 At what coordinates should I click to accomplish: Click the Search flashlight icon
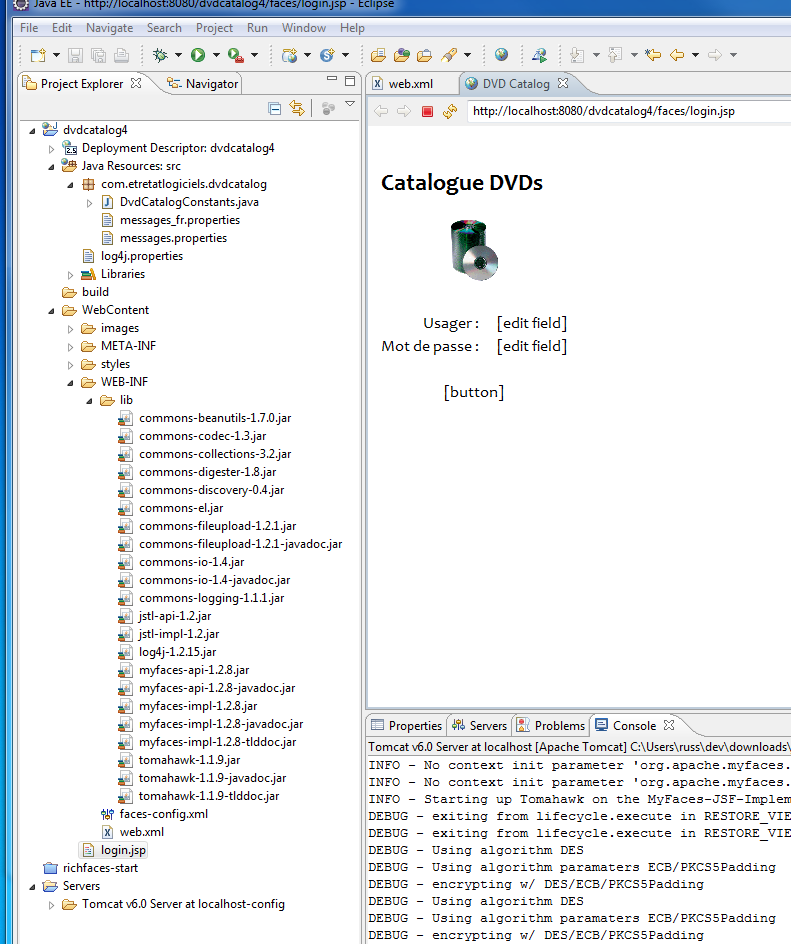click(x=449, y=55)
